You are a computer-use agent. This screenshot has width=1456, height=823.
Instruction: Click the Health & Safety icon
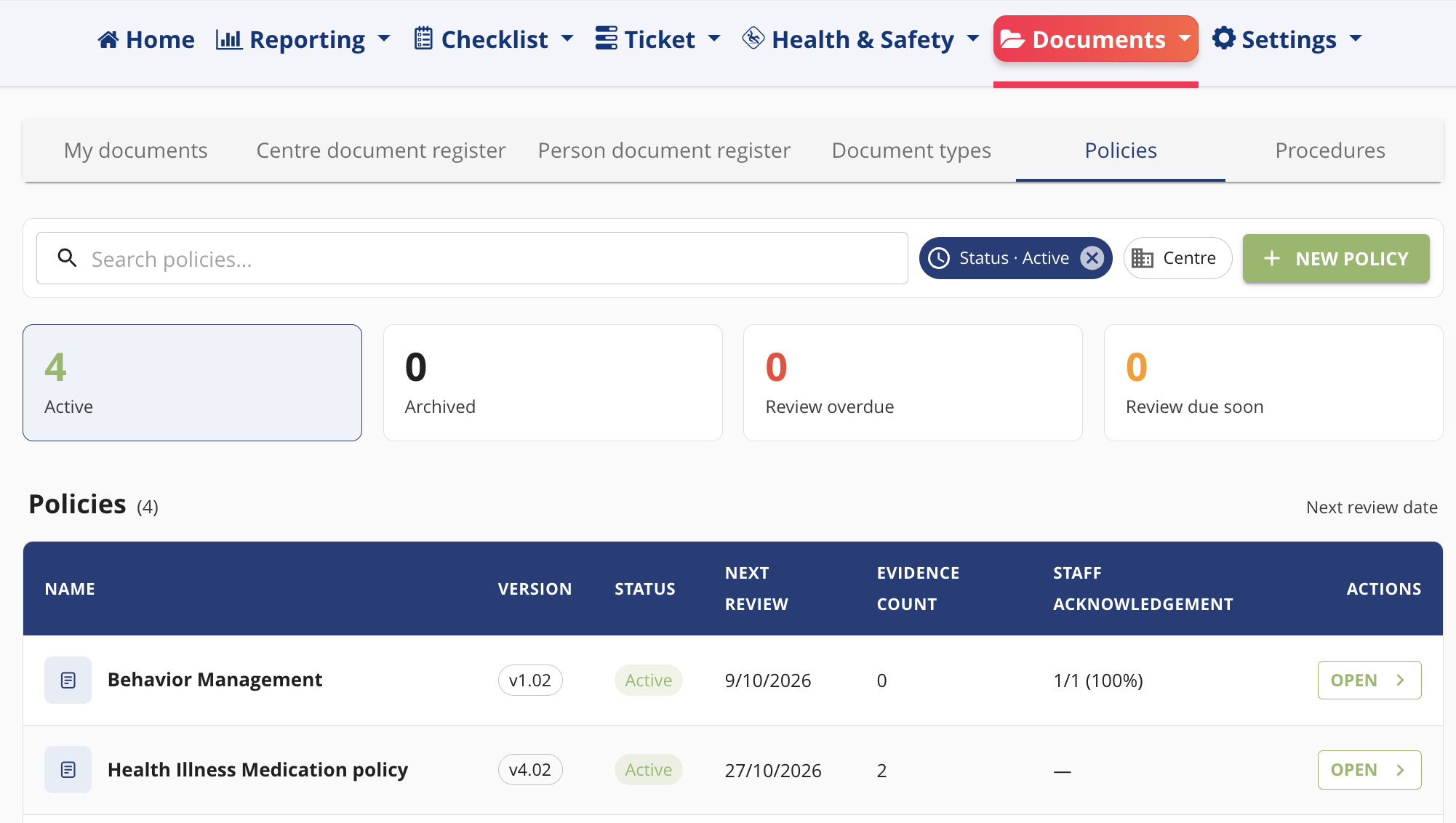(x=753, y=38)
